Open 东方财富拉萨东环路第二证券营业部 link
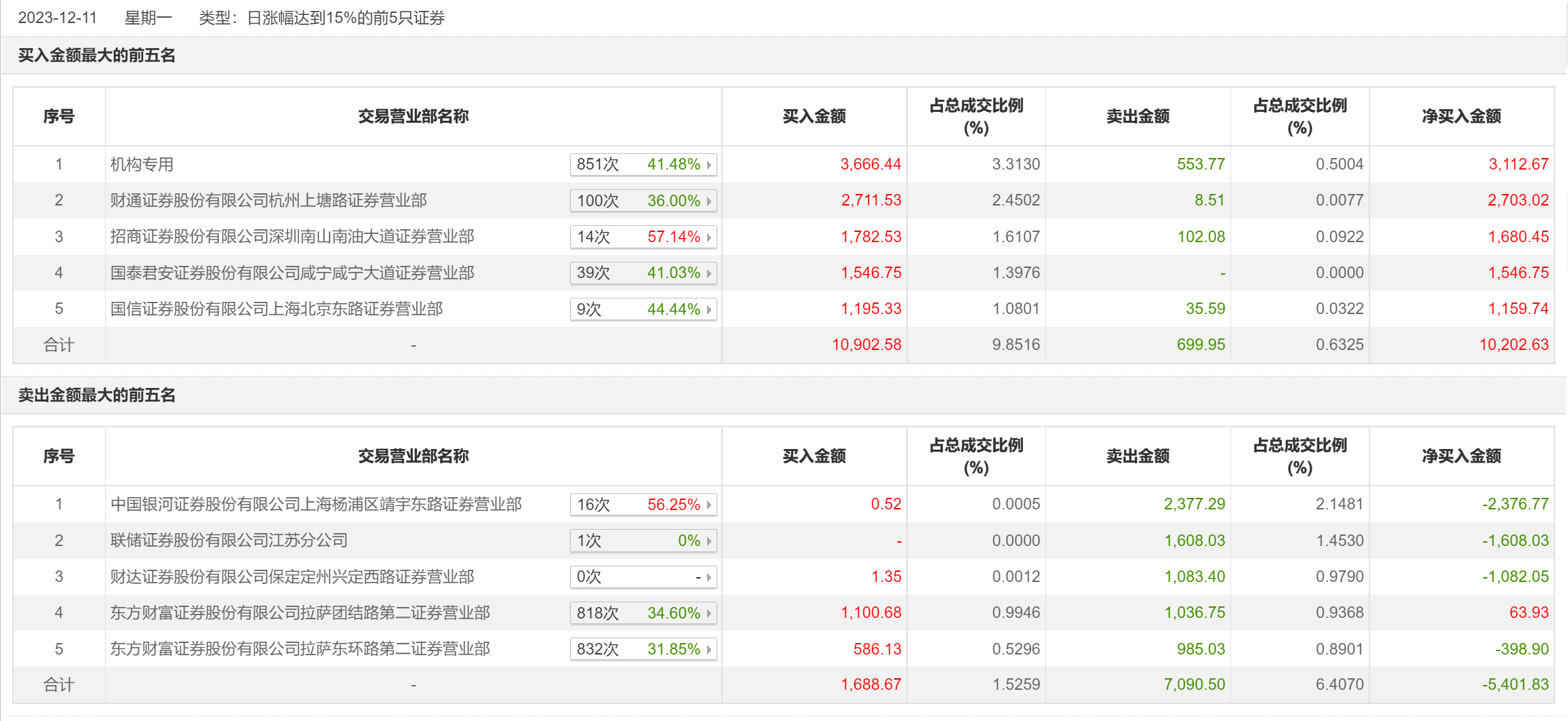Image resolution: width=1568 pixels, height=721 pixels. (x=300, y=649)
